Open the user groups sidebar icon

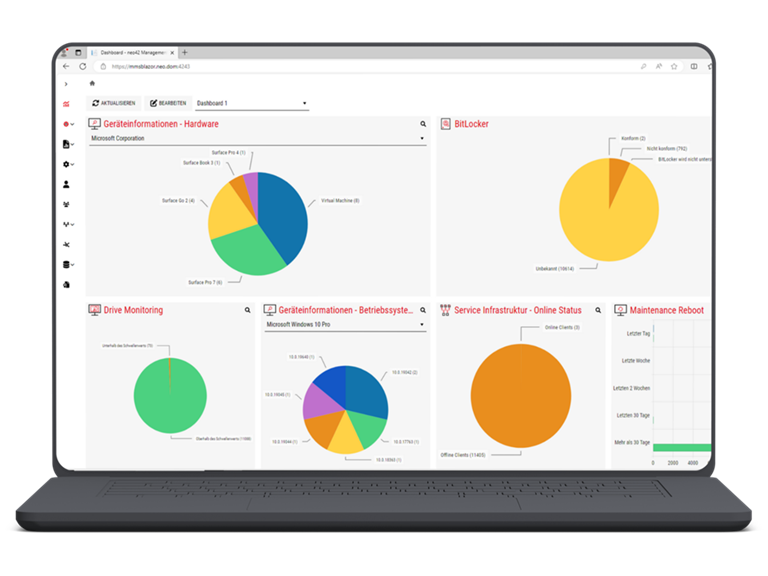tap(66, 204)
